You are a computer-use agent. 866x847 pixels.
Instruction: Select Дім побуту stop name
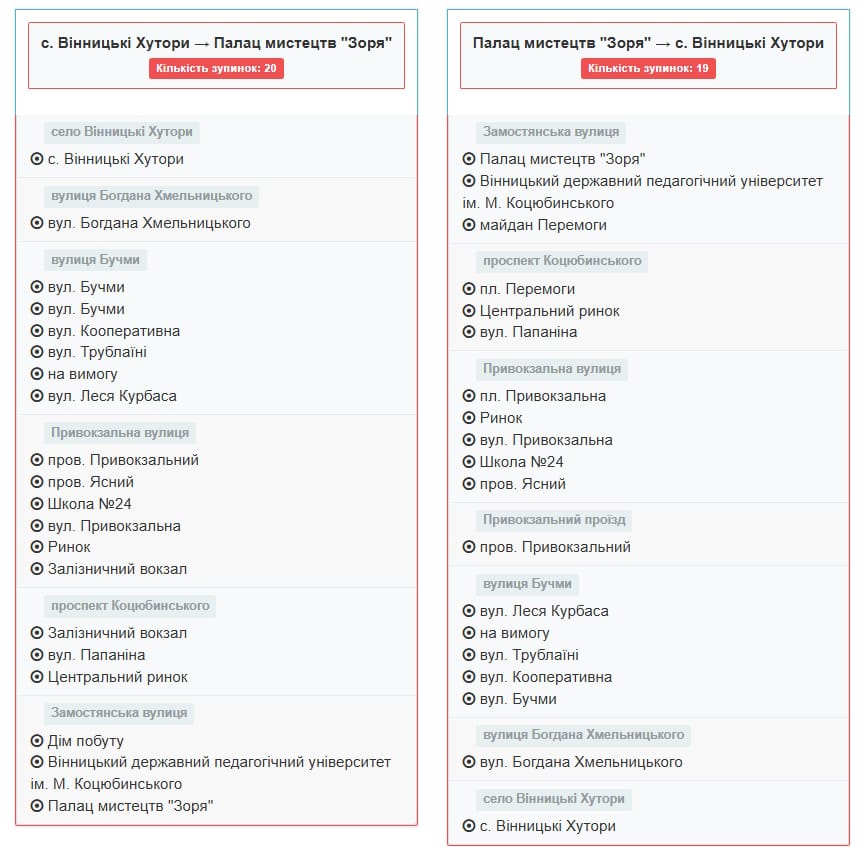coord(86,741)
